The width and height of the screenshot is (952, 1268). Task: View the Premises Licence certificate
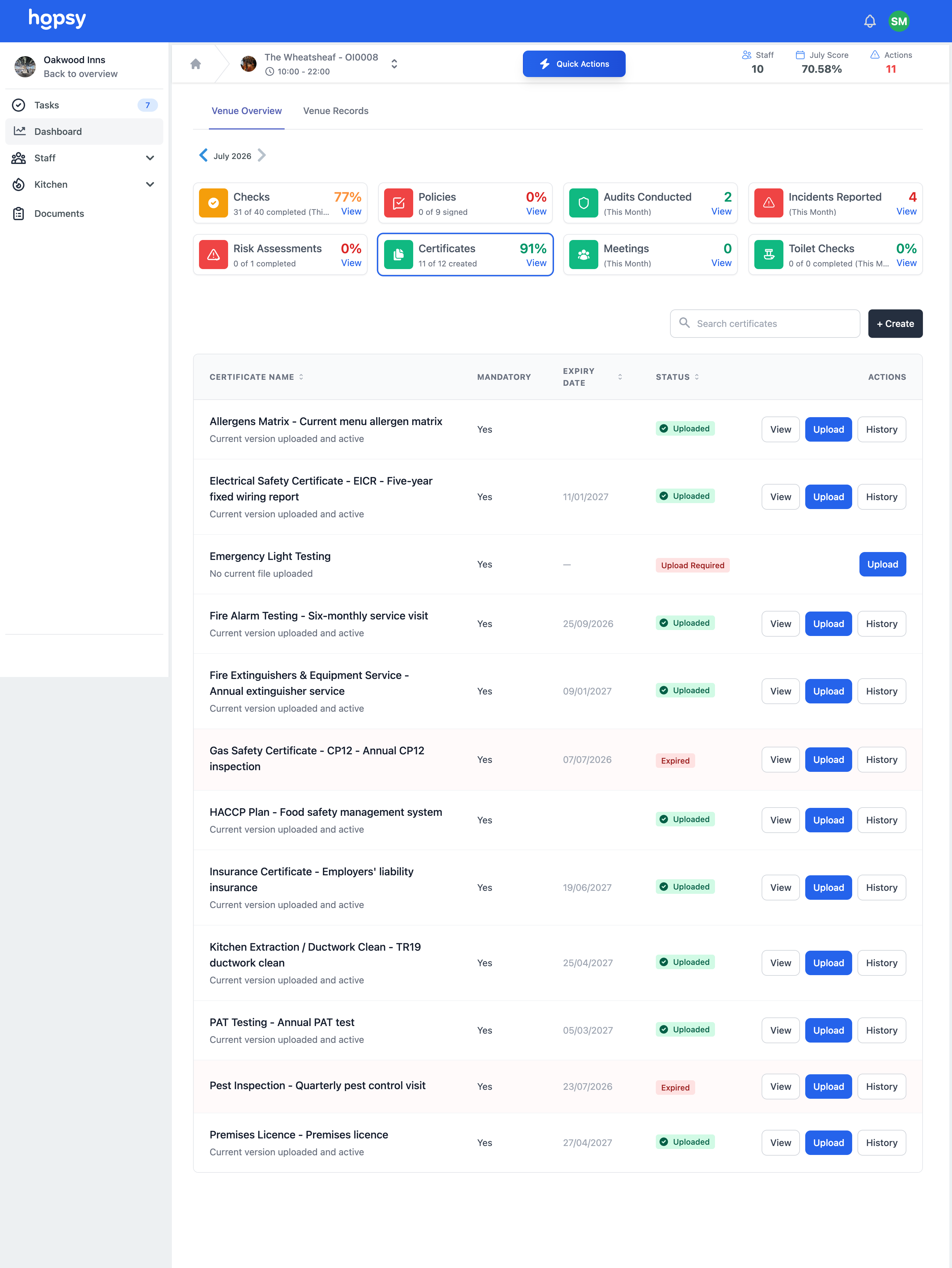coord(781,1142)
